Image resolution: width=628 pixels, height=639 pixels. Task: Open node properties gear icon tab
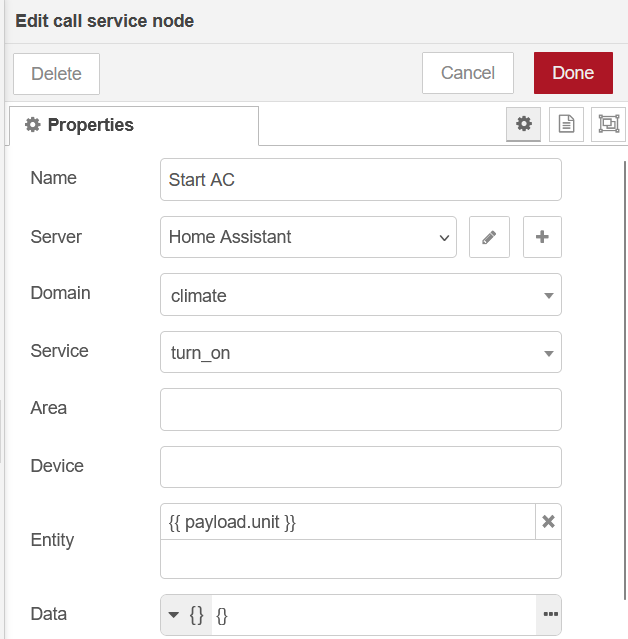(x=523, y=124)
